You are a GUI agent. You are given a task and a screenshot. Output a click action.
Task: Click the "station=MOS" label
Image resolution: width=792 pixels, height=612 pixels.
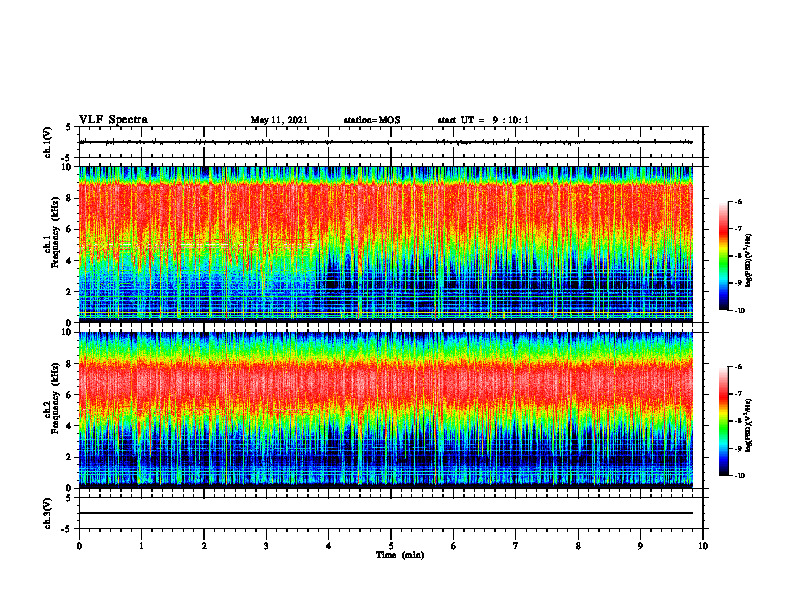pos(372,120)
